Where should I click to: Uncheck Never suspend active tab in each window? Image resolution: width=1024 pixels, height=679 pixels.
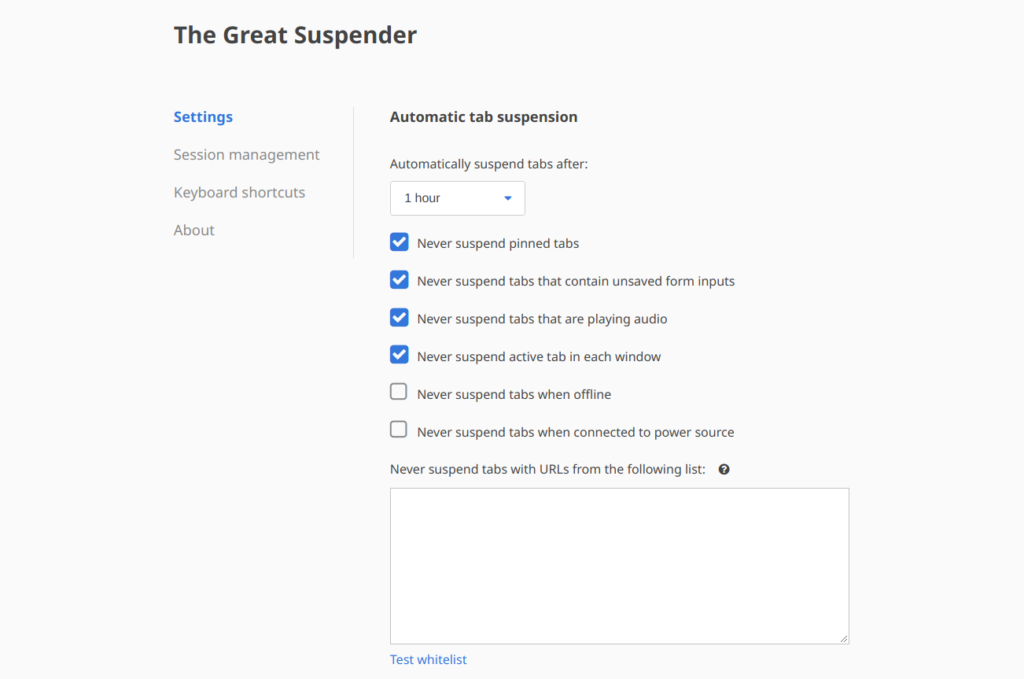click(399, 355)
